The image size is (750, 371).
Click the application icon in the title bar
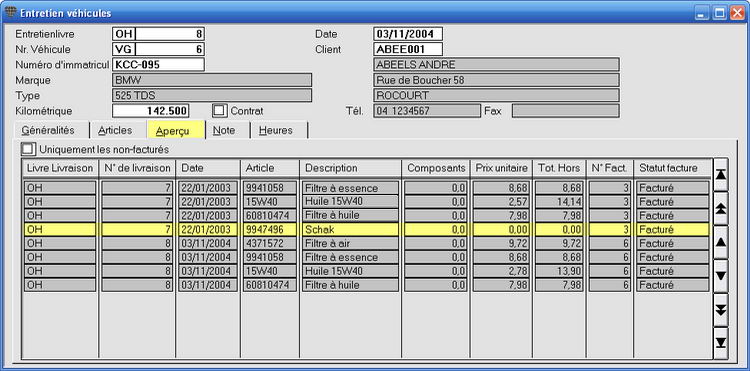10,12
